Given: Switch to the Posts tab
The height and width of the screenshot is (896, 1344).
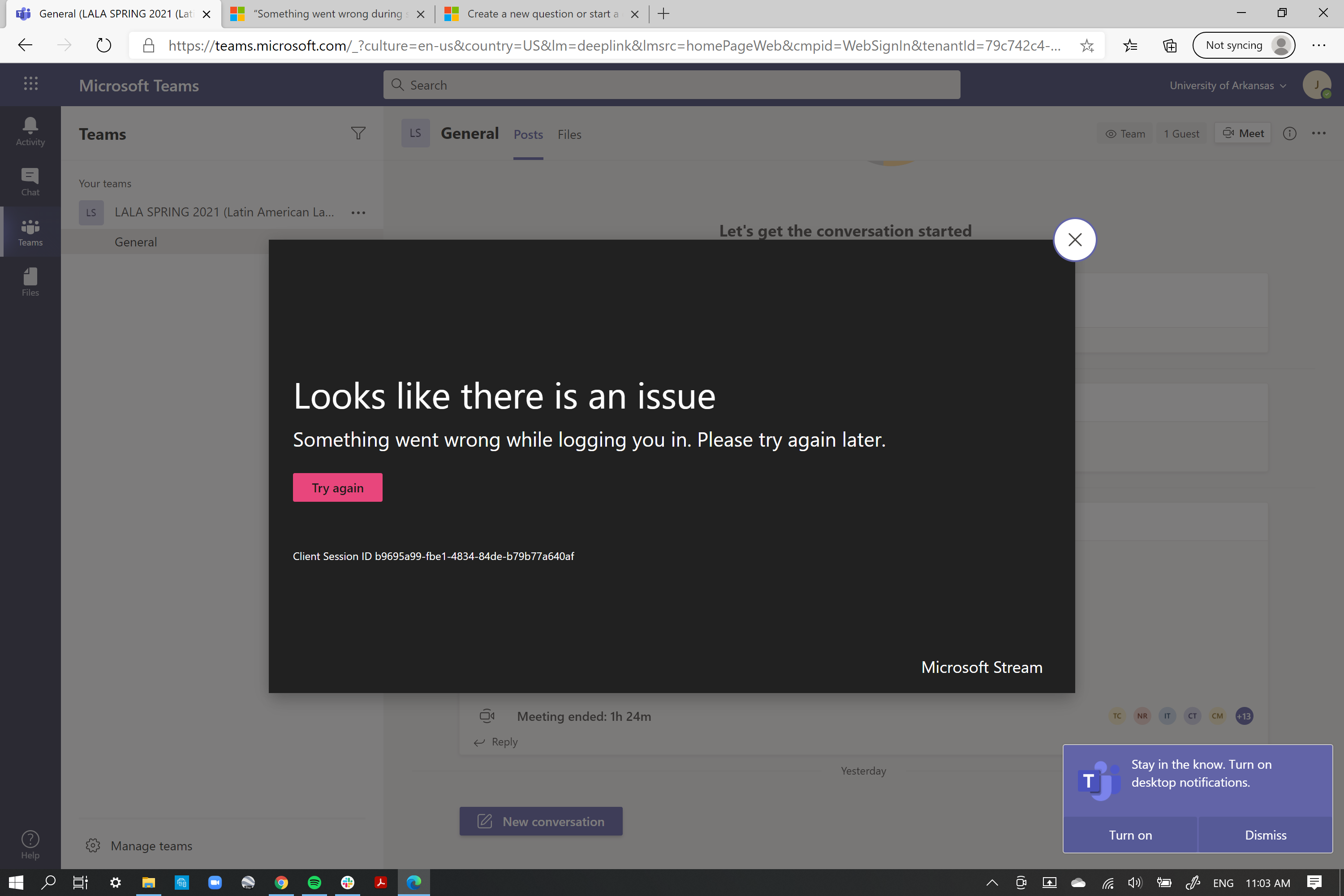Looking at the screenshot, I should pyautogui.click(x=528, y=134).
